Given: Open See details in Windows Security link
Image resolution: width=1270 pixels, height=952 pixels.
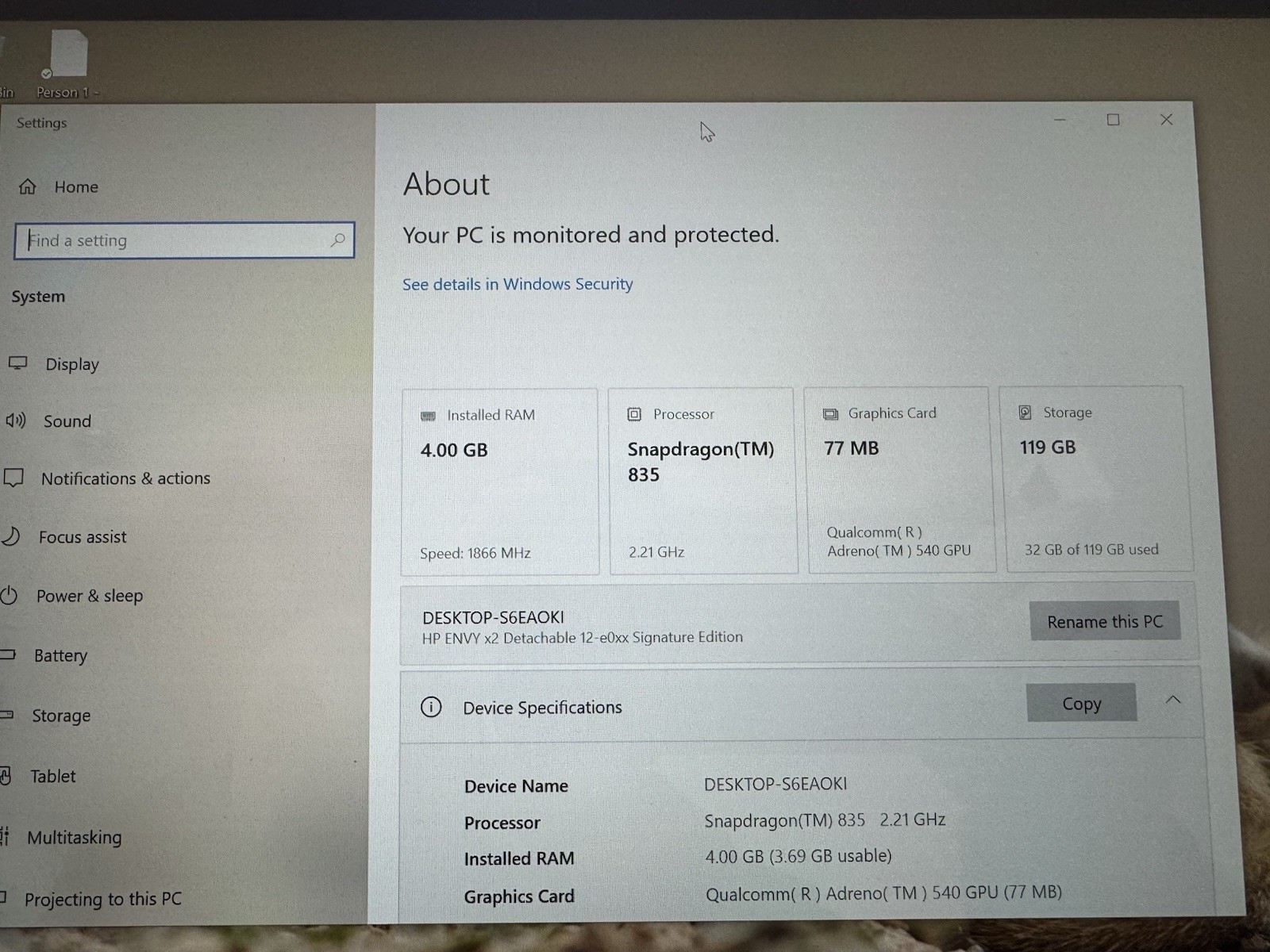Looking at the screenshot, I should 518,284.
